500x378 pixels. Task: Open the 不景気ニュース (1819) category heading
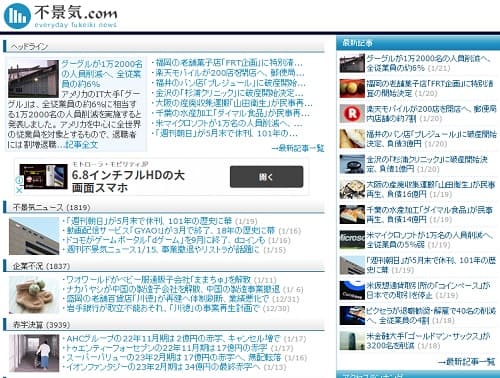click(51, 207)
